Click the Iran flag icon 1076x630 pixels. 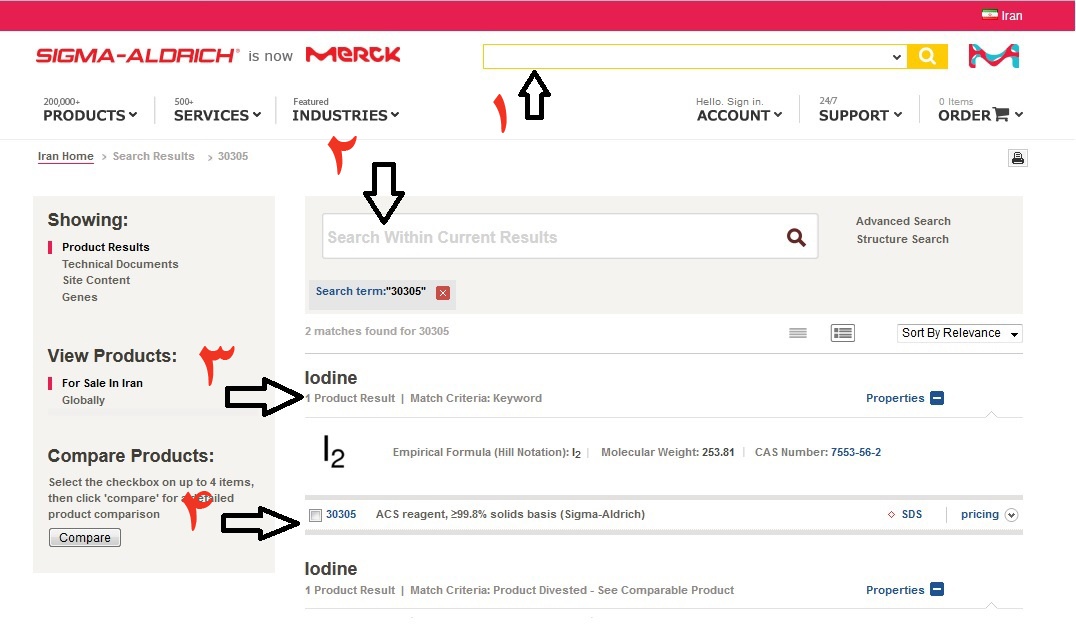tap(990, 15)
